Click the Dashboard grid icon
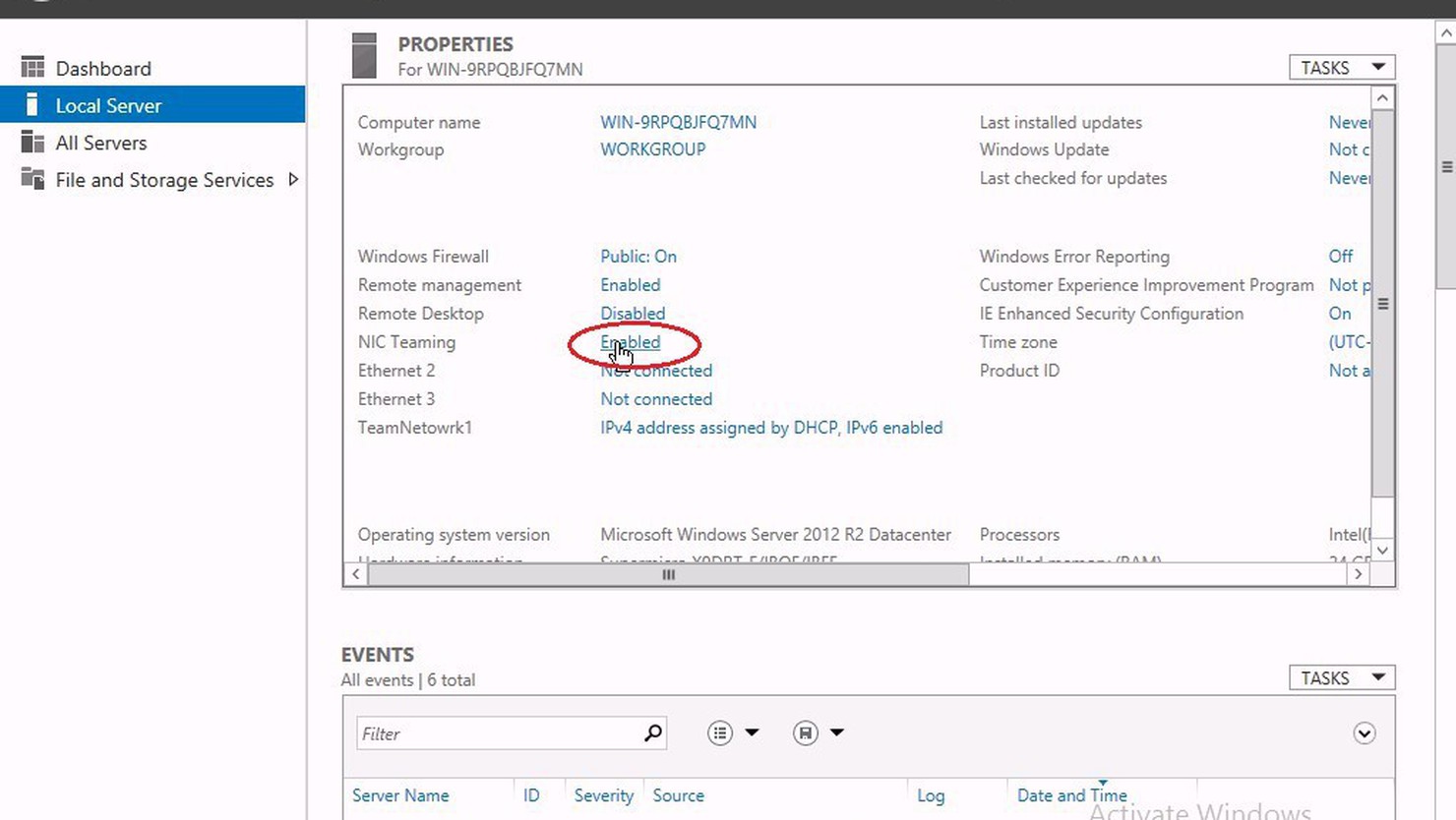The image size is (1456, 820). coord(32,67)
